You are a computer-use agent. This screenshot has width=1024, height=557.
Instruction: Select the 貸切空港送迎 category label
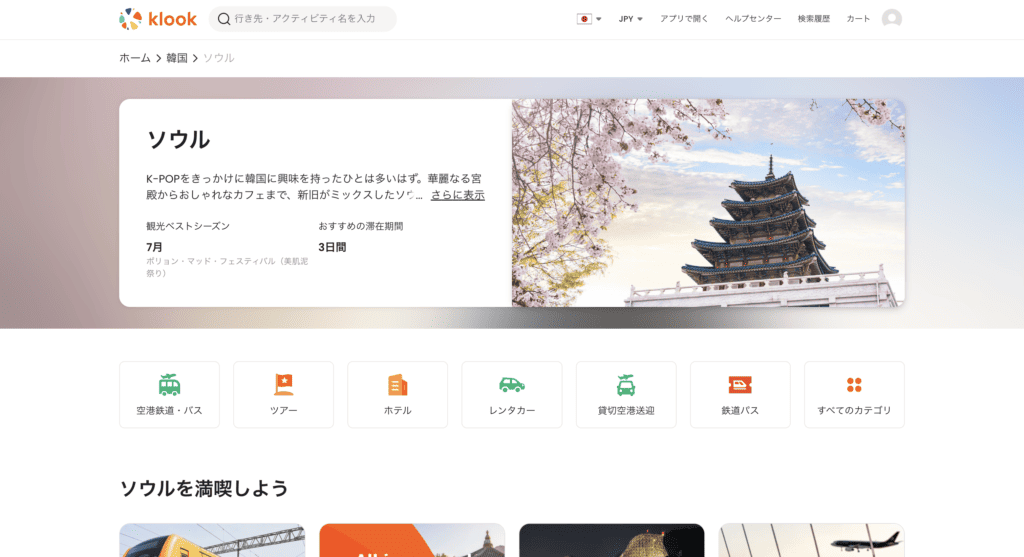626,410
